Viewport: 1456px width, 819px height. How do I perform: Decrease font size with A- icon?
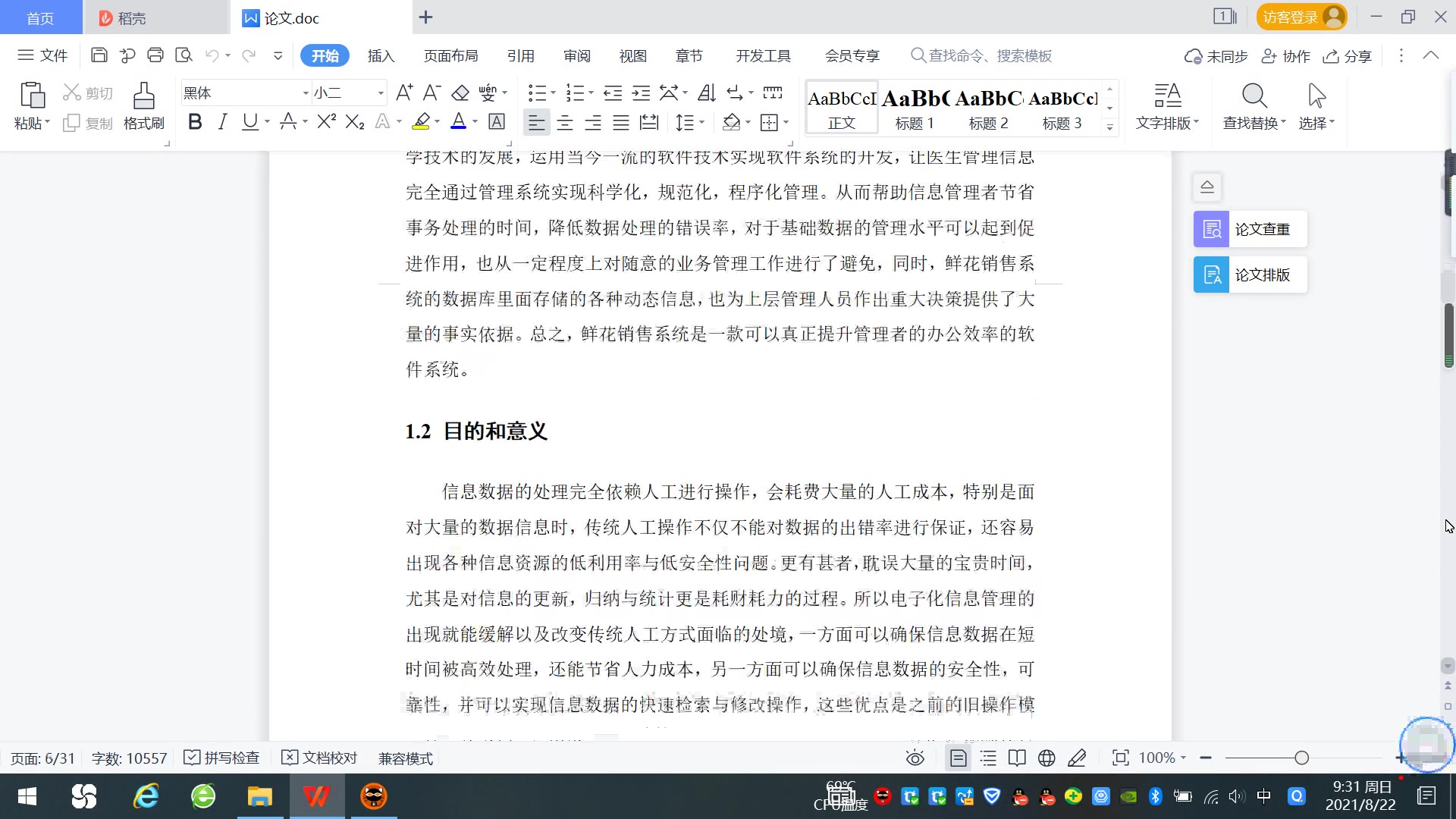click(431, 93)
